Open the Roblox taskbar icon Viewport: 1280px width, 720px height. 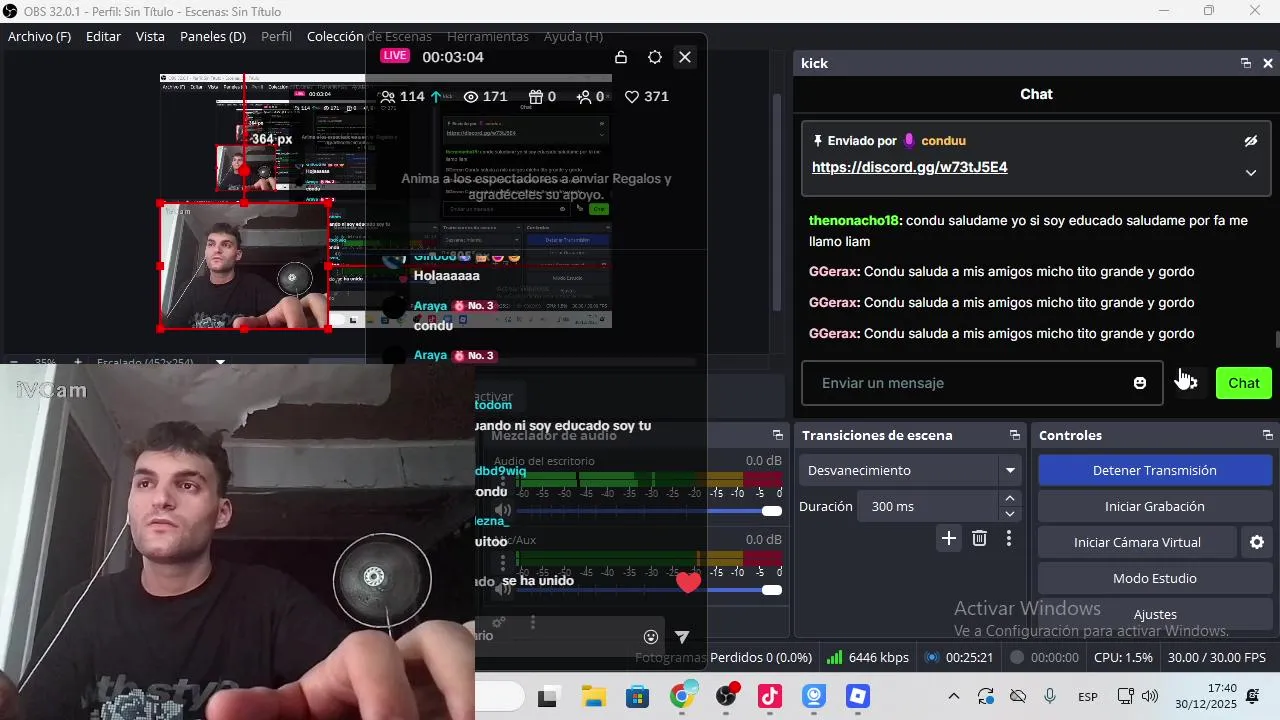tap(858, 697)
